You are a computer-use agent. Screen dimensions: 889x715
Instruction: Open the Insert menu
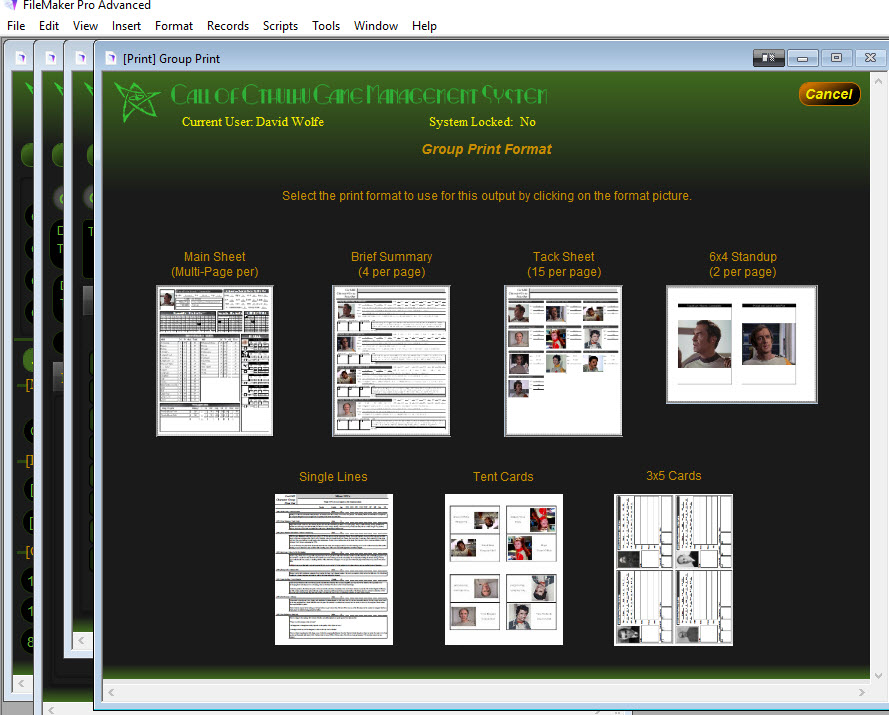126,26
